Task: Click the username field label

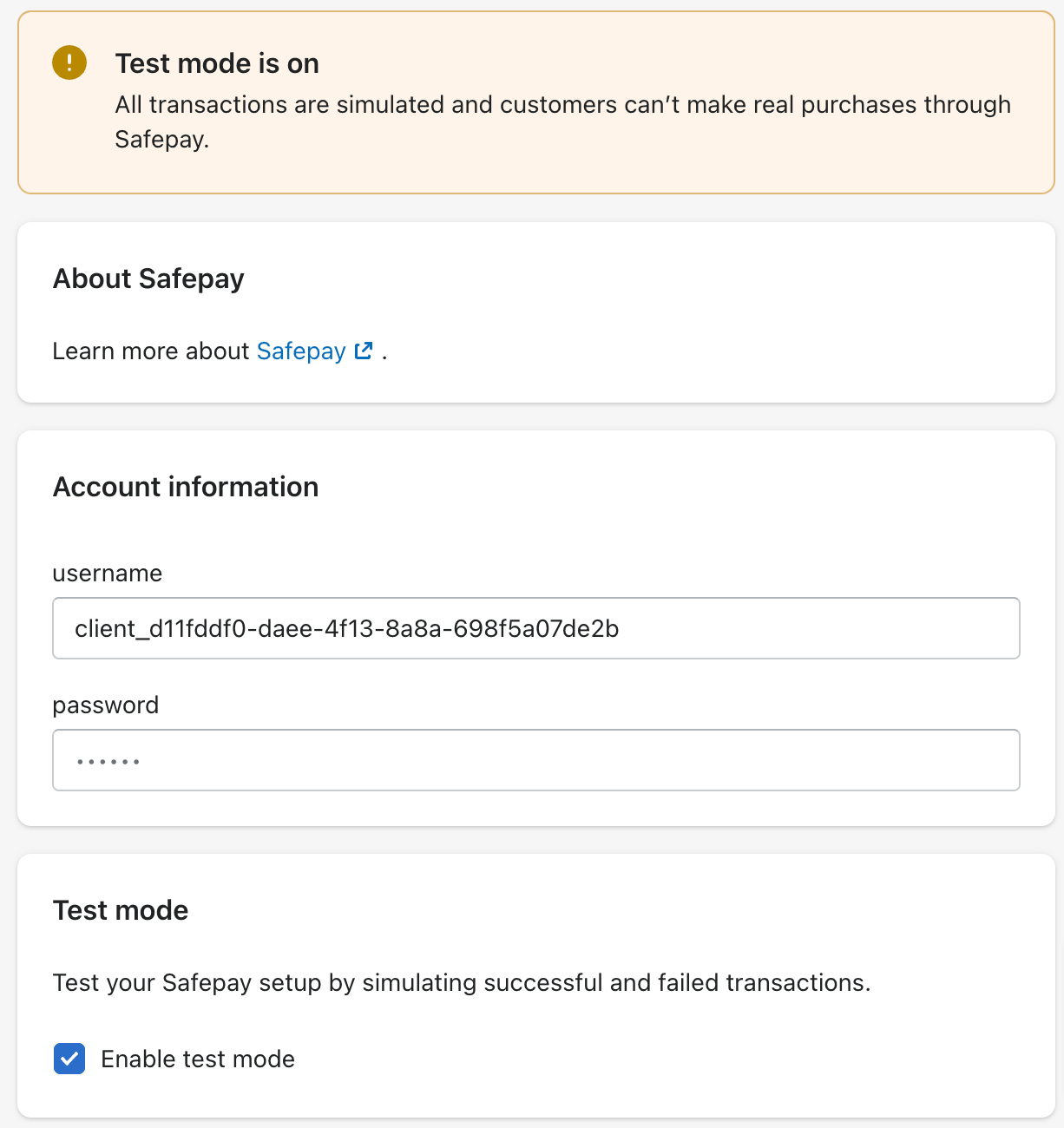Action: (x=108, y=574)
